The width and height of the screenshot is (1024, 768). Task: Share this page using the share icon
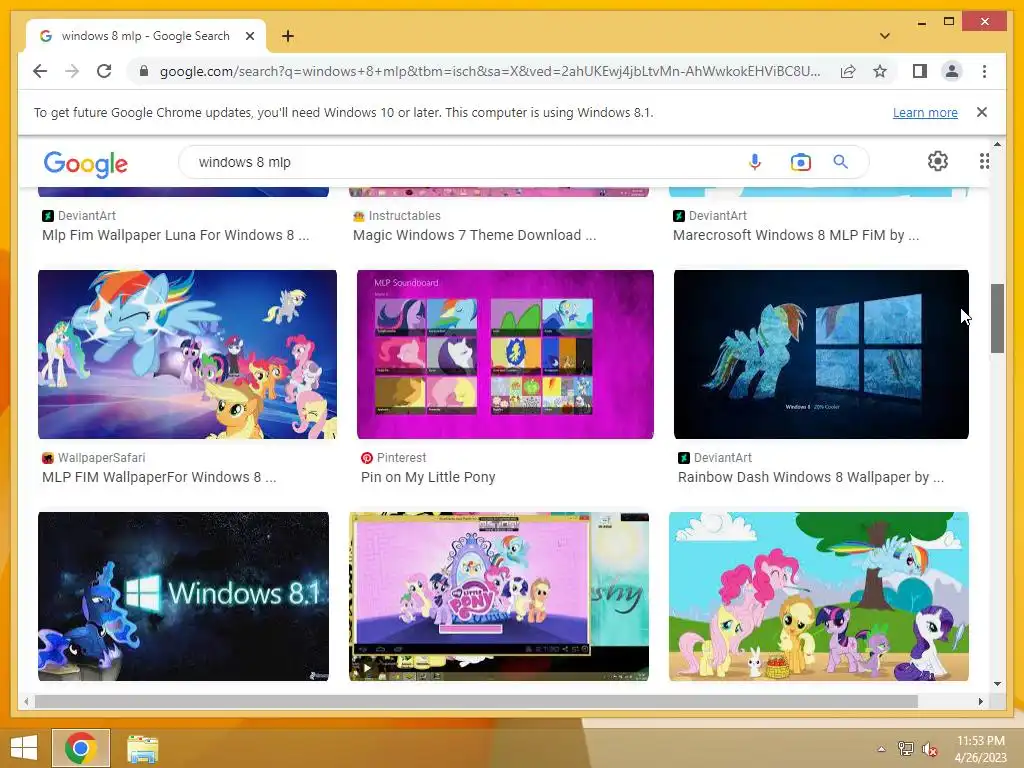pos(848,71)
